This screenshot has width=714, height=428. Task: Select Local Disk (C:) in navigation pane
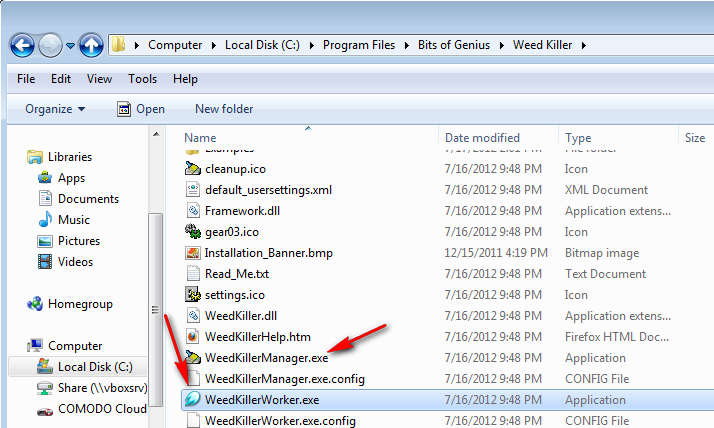[95, 367]
